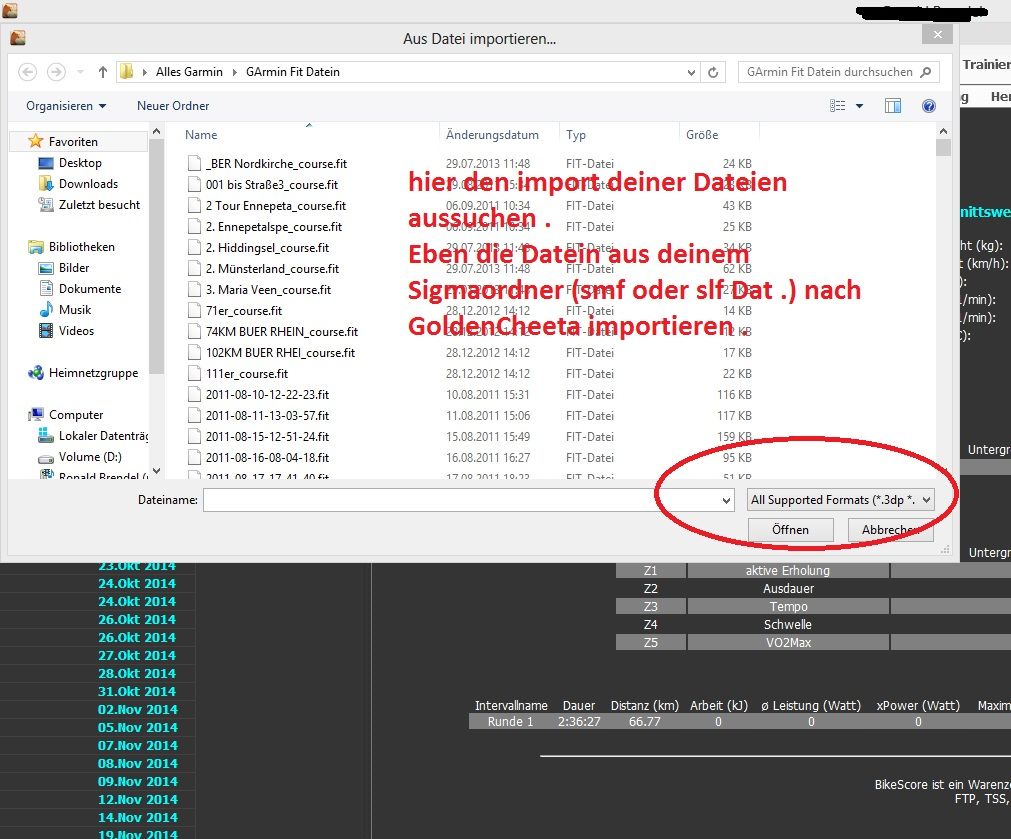Click the file list vertical scrollbar

[943, 300]
